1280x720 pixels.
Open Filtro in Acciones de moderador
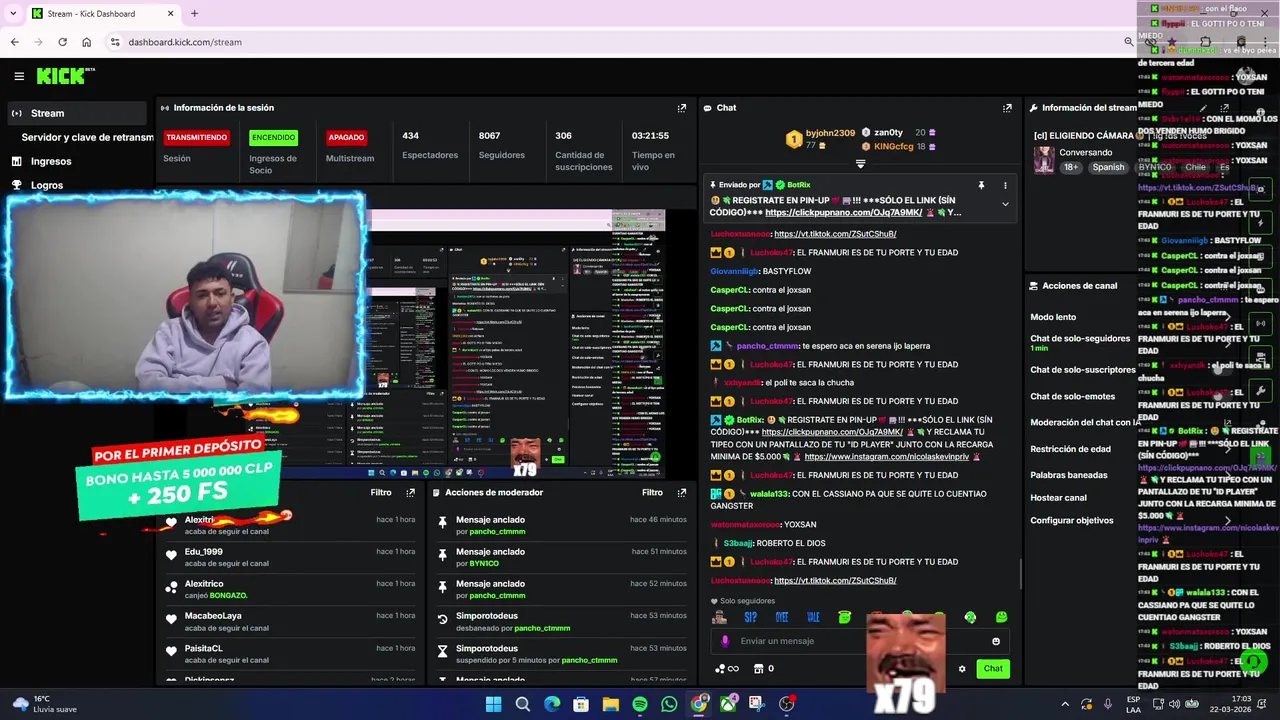click(x=652, y=493)
